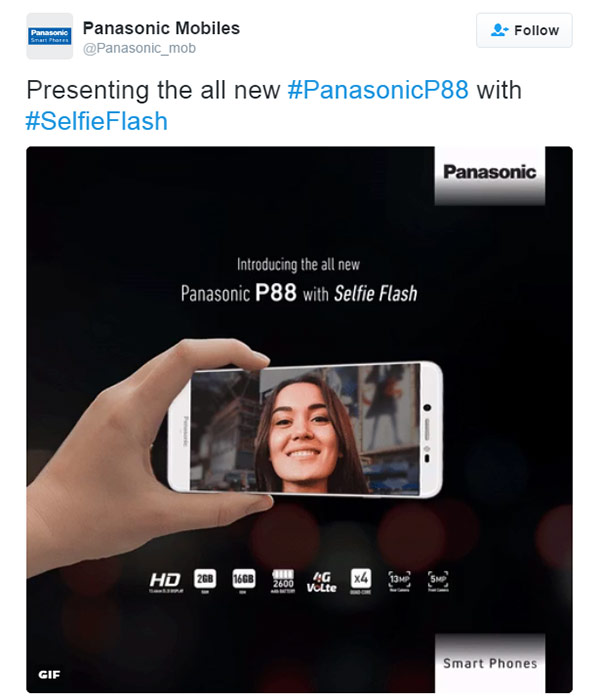This screenshot has height=699, width=600.
Task: Click the 5MP front camera icon
Action: [438, 581]
